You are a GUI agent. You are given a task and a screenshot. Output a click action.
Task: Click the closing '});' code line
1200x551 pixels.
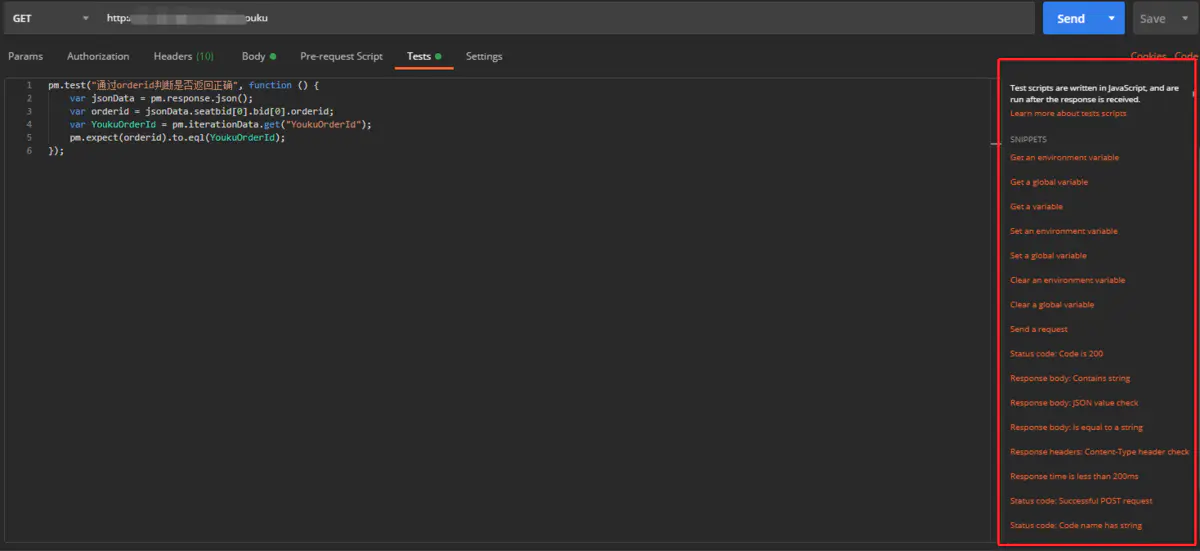click(56, 151)
